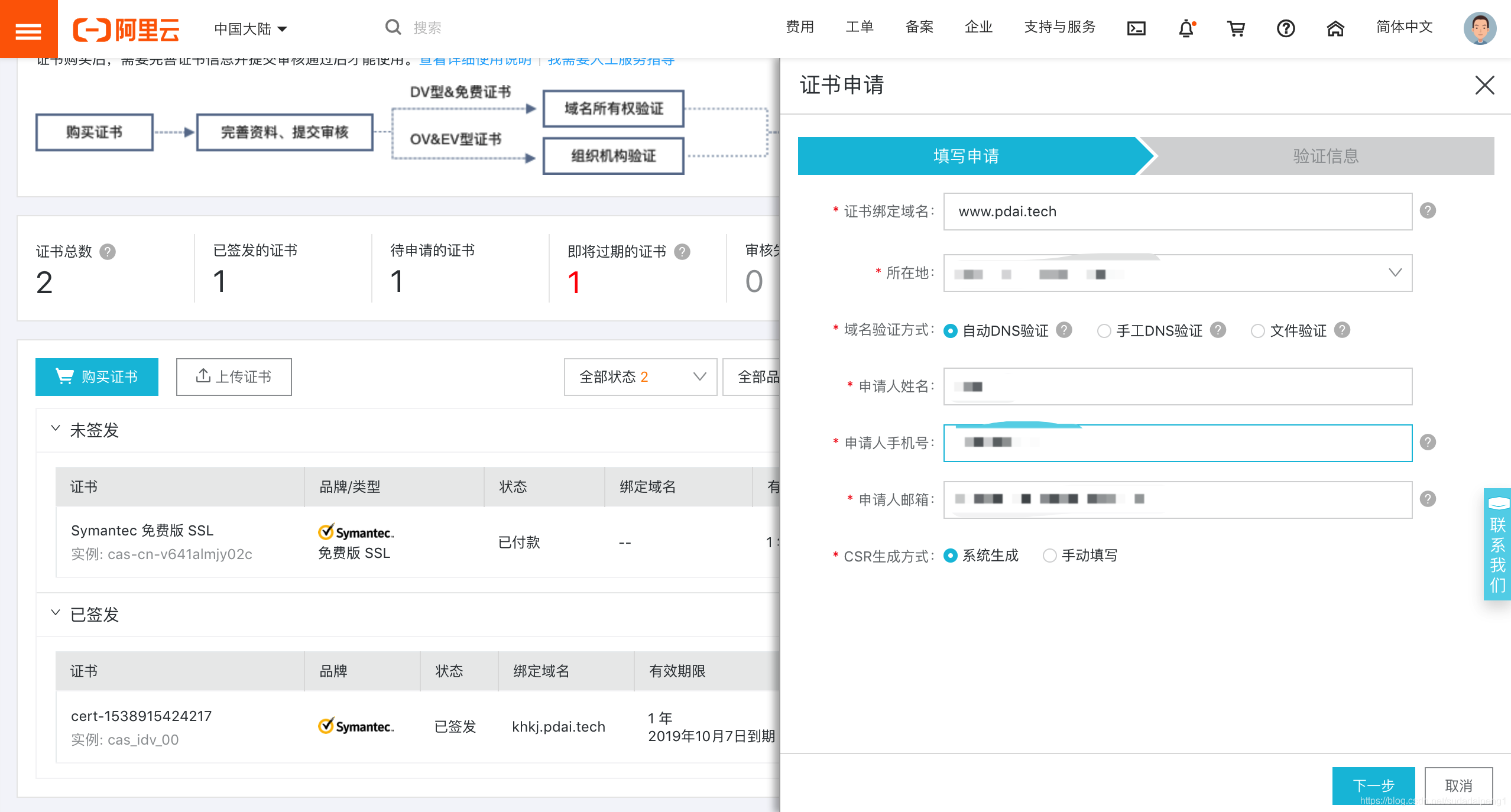This screenshot has width=1511, height=812.
Task: Collapse the 已签发 certificate section
Action: click(x=56, y=614)
